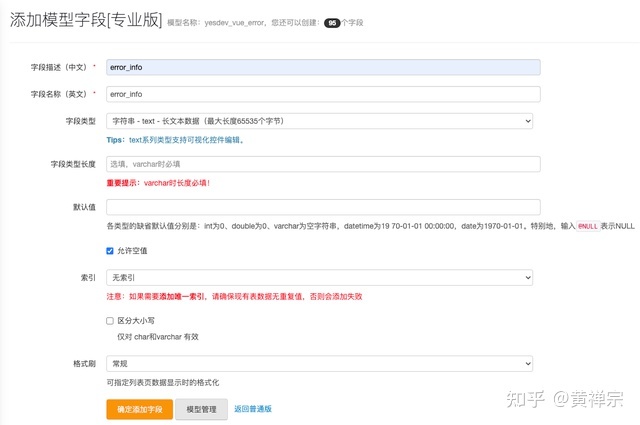Click the red 重要提示 varchar length warning
This screenshot has height=425, width=640.
point(158,183)
